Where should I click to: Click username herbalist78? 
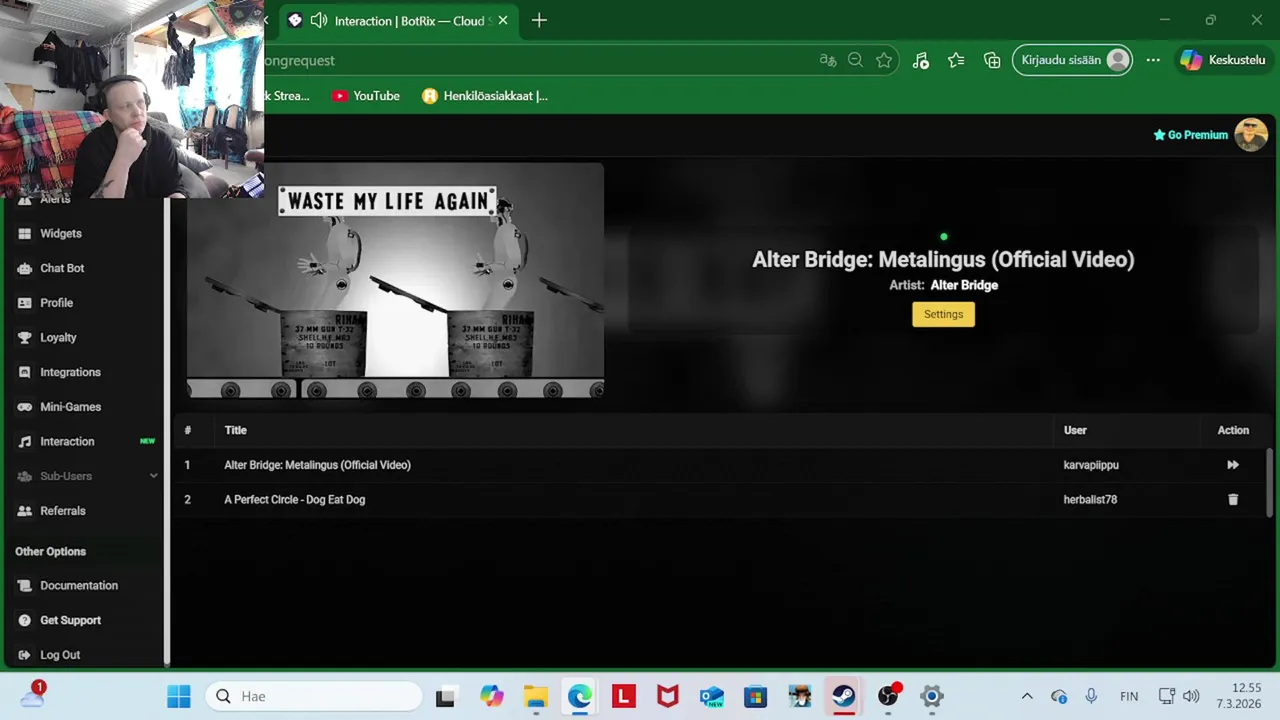point(1090,499)
